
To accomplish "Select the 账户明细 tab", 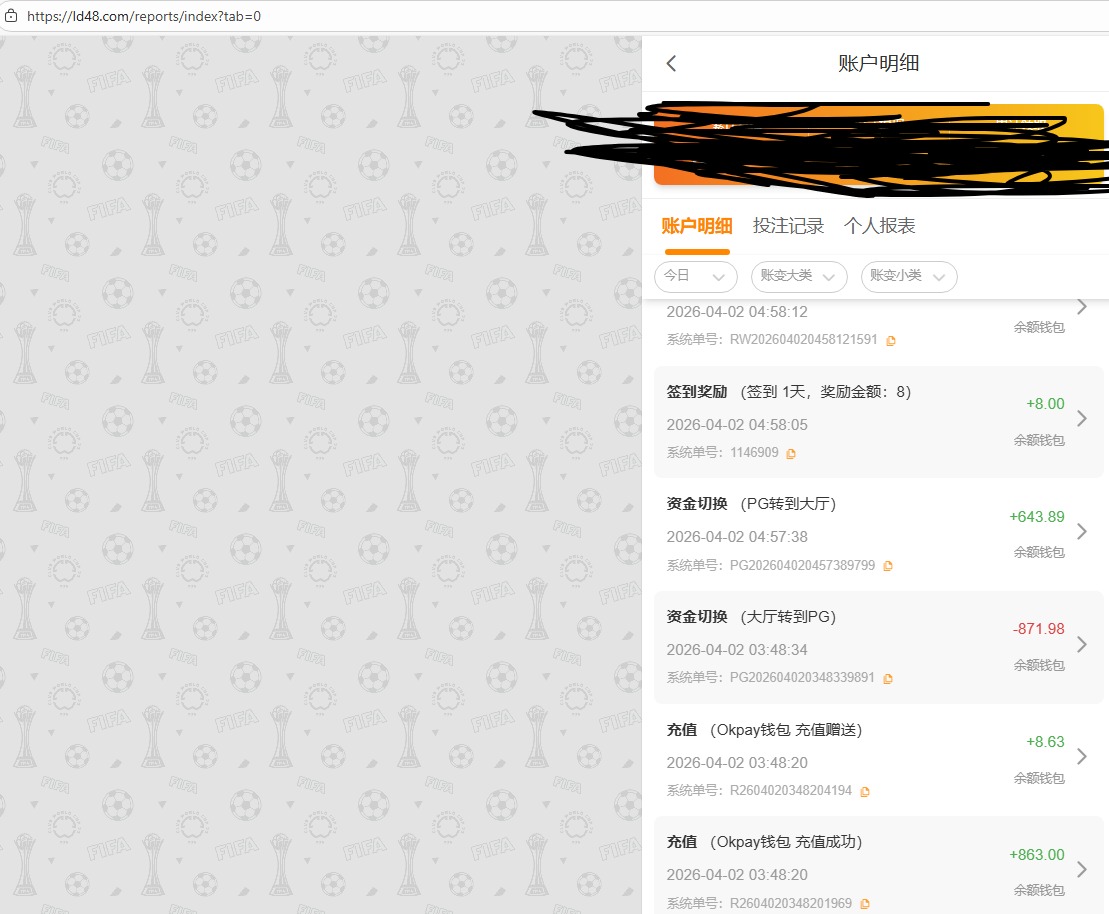I will pyautogui.click(x=696, y=226).
